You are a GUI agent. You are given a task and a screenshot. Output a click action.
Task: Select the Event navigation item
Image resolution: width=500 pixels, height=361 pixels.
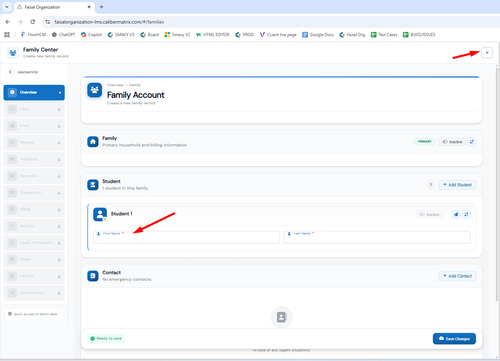(x=34, y=126)
